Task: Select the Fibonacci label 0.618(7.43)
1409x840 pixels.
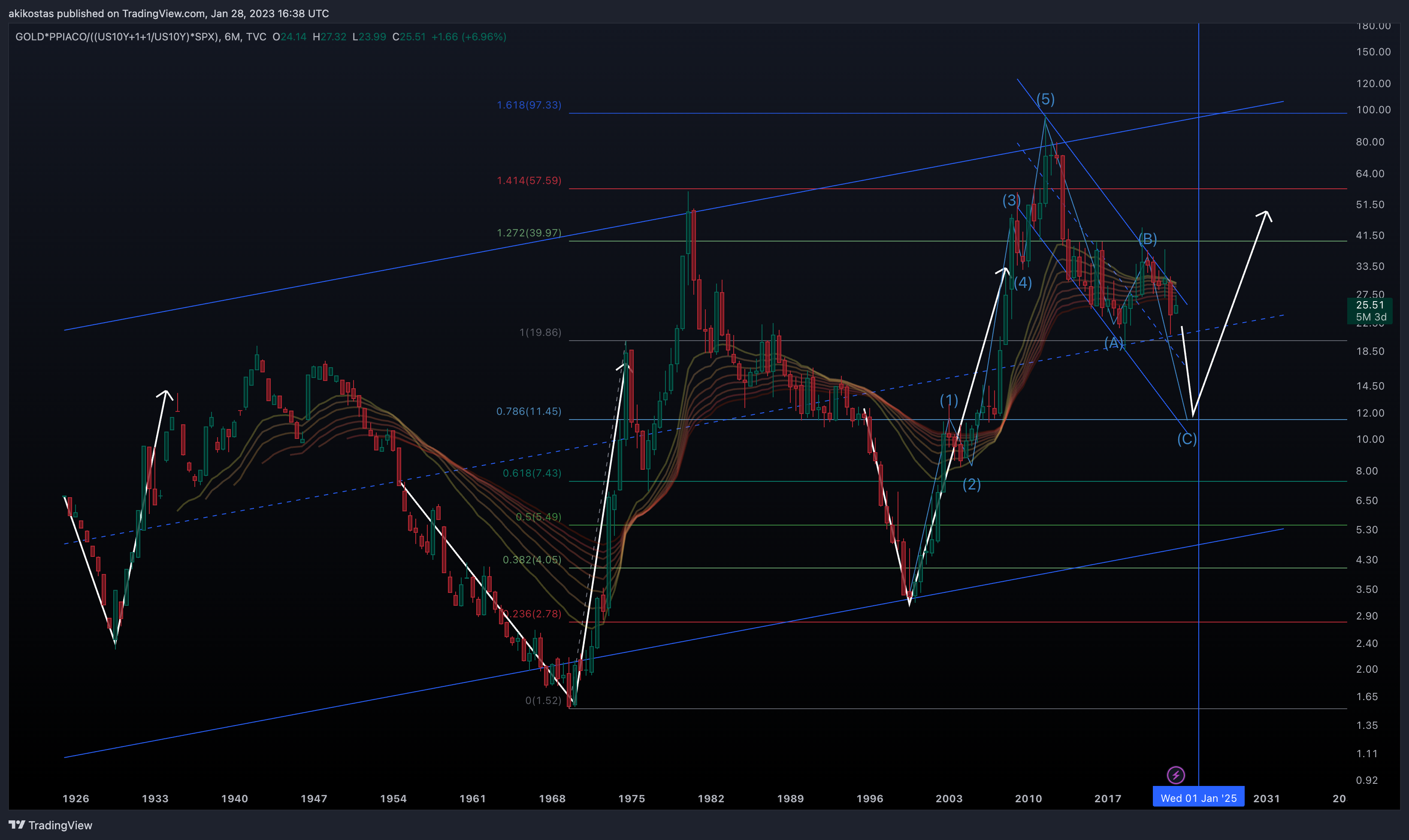Action: pyautogui.click(x=532, y=473)
